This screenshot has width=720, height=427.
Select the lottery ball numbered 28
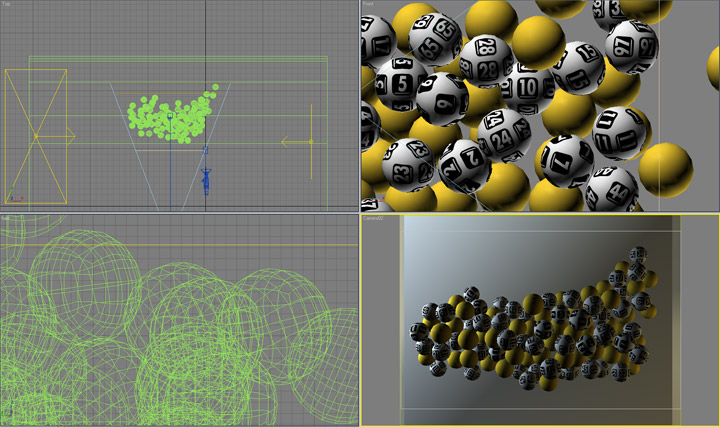click(486, 60)
